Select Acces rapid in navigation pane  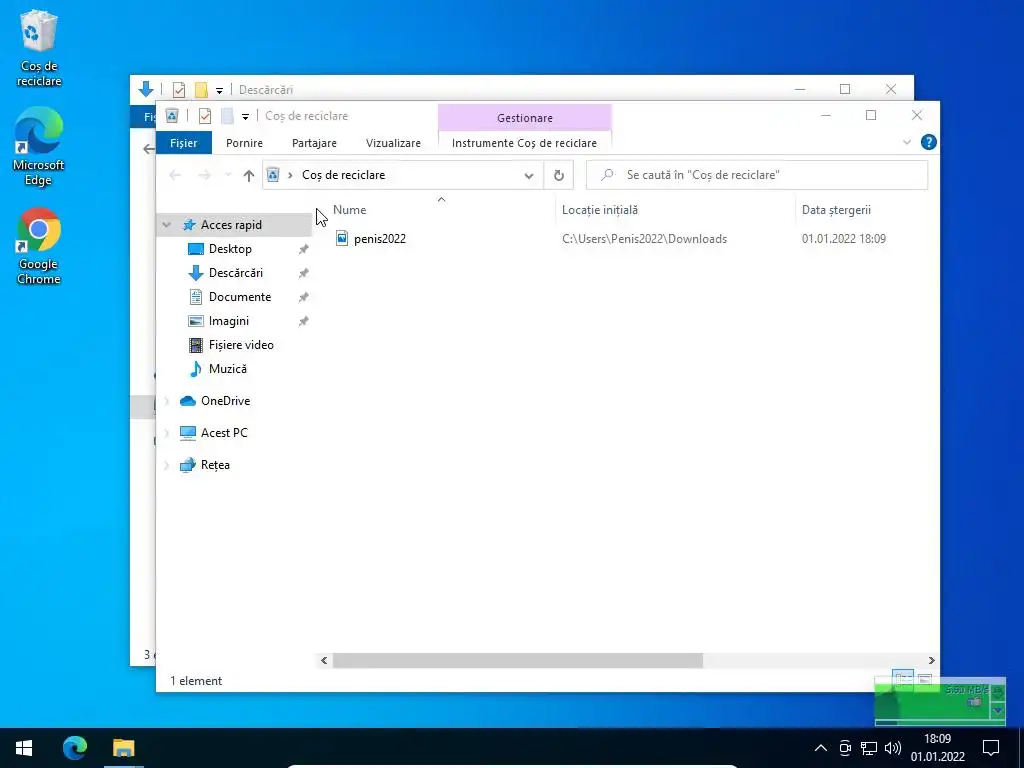point(231,225)
